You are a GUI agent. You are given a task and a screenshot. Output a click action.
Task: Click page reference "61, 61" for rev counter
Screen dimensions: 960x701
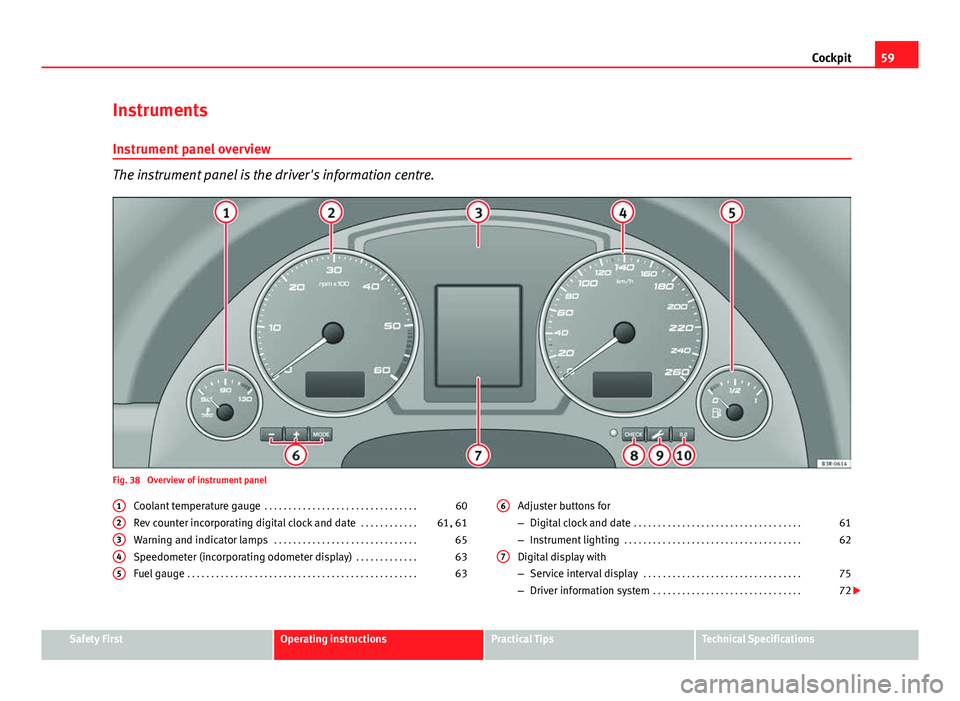(x=452, y=523)
